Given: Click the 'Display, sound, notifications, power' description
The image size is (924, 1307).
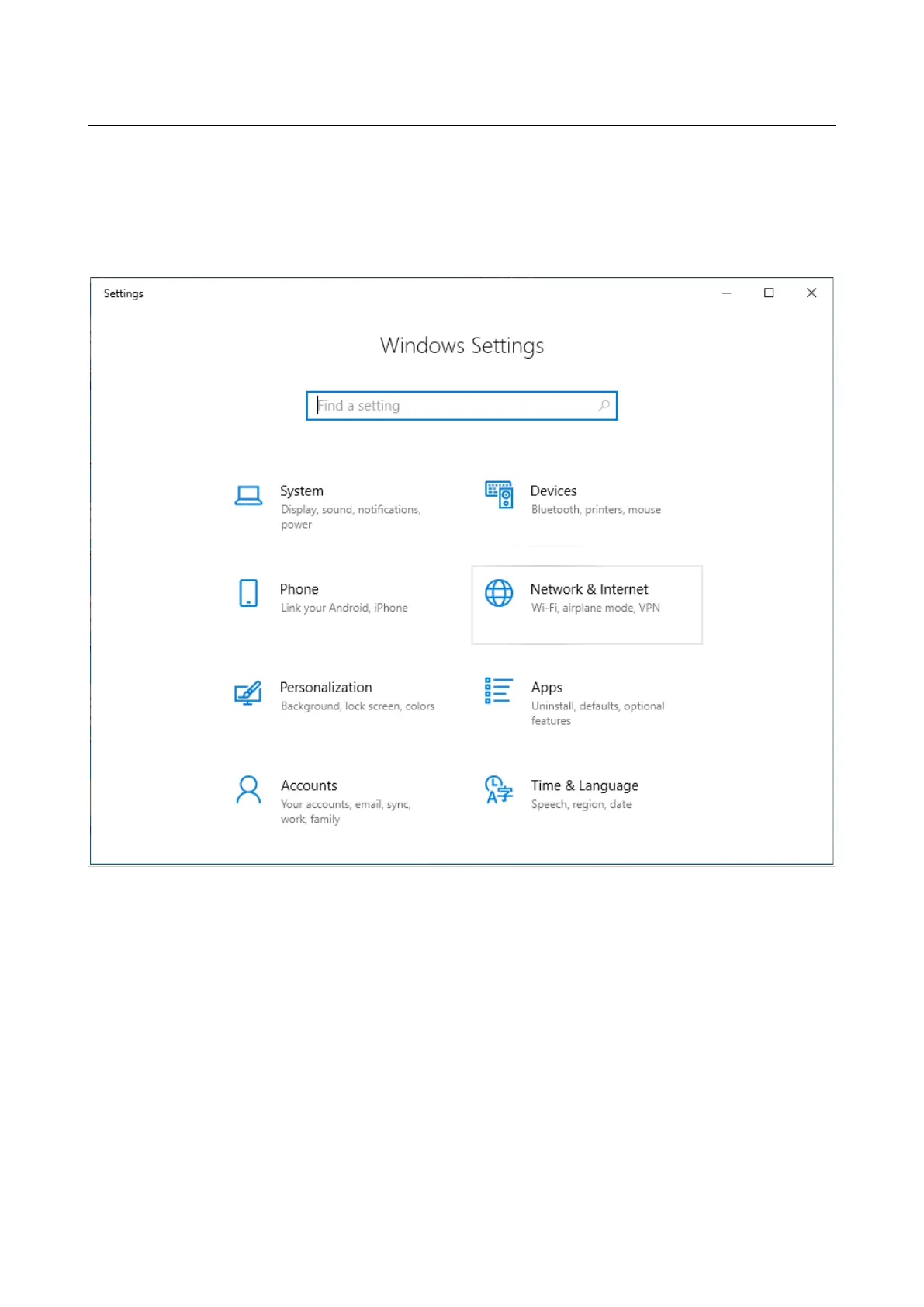Looking at the screenshot, I should click(351, 517).
